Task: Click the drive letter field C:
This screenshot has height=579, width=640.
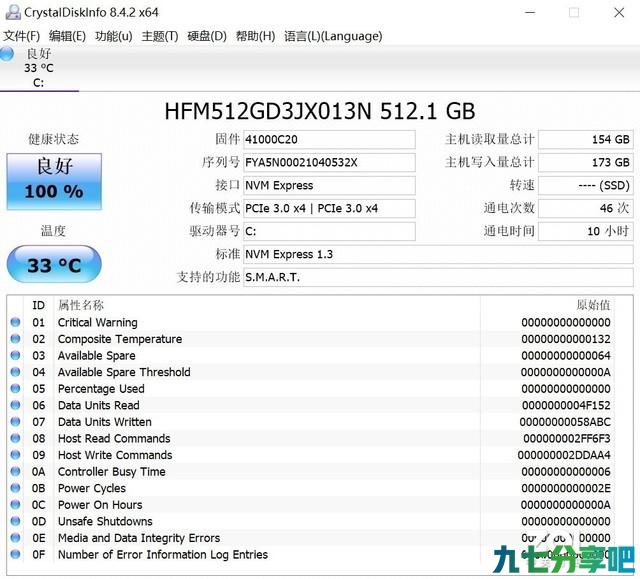Action: coord(329,231)
